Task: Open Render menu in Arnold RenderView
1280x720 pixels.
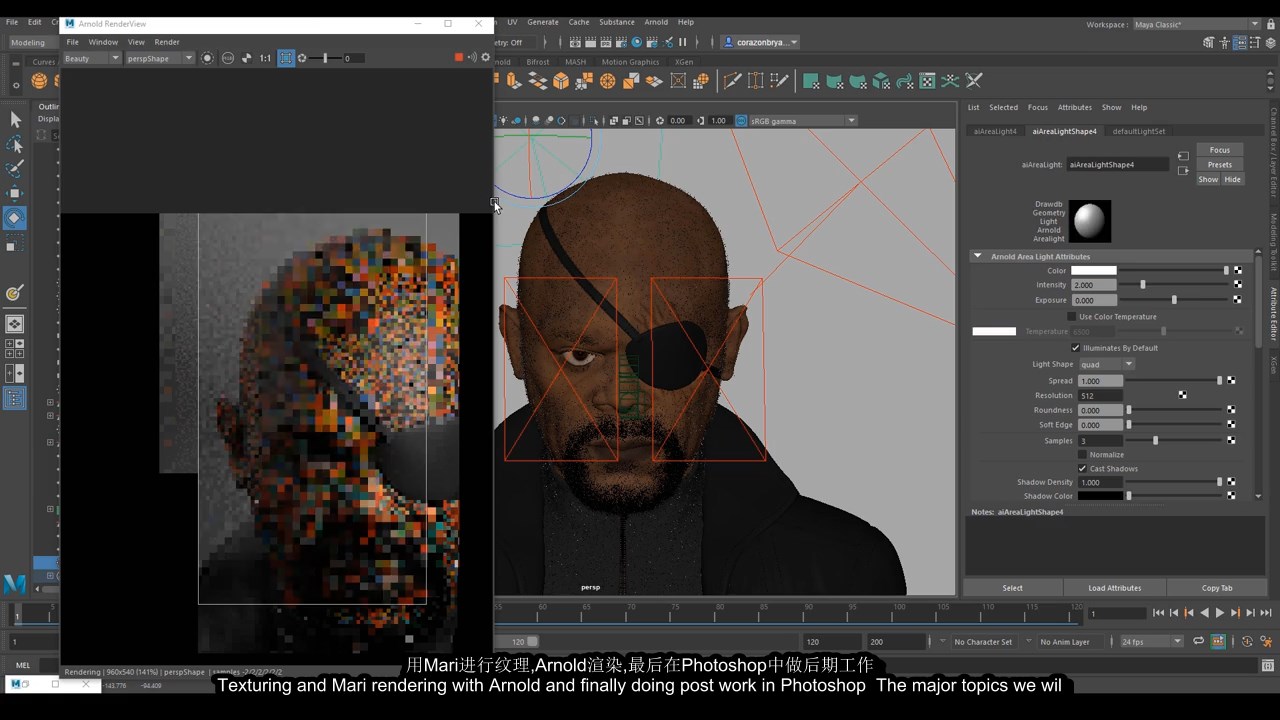Action: pos(167,42)
